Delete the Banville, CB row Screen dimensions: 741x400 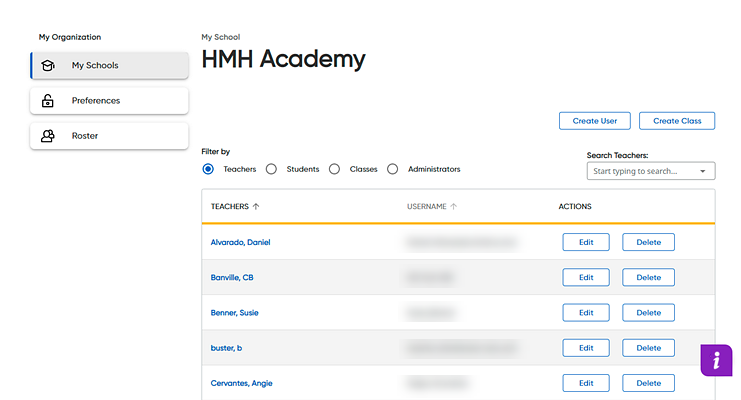648,278
